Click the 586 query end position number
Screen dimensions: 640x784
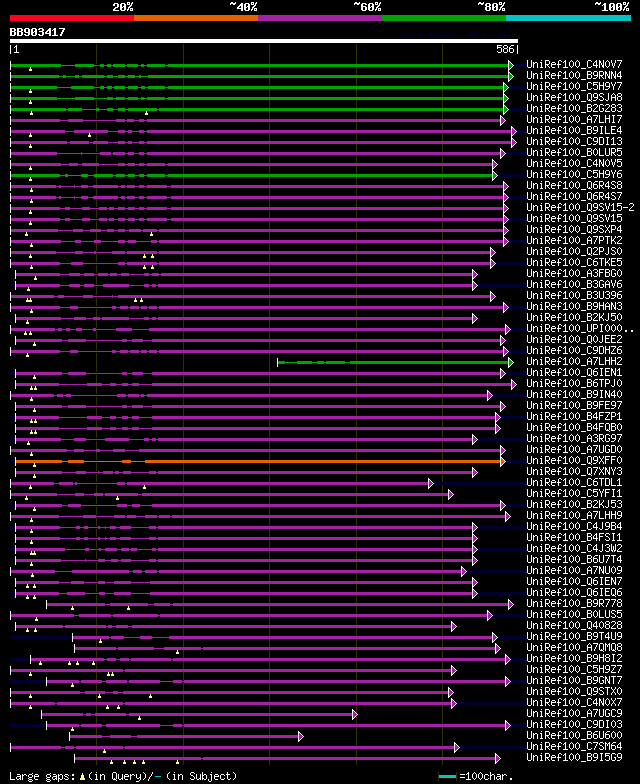[505, 50]
